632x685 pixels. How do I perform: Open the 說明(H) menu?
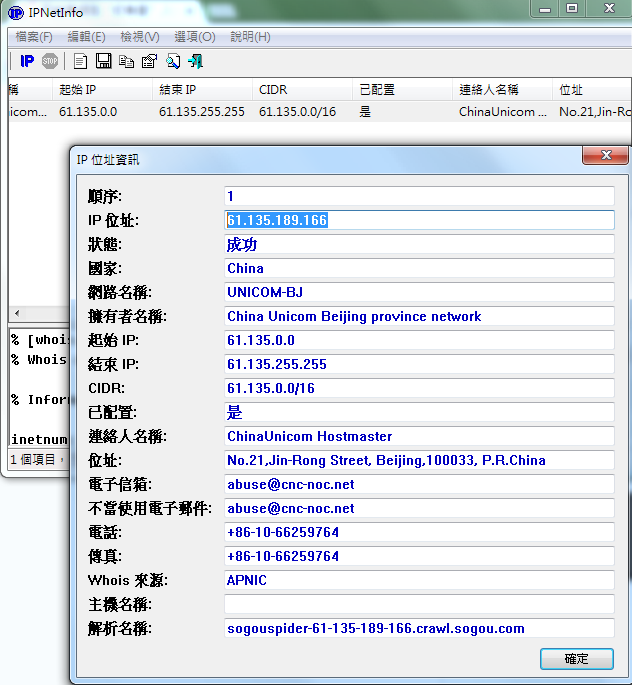tap(250, 37)
